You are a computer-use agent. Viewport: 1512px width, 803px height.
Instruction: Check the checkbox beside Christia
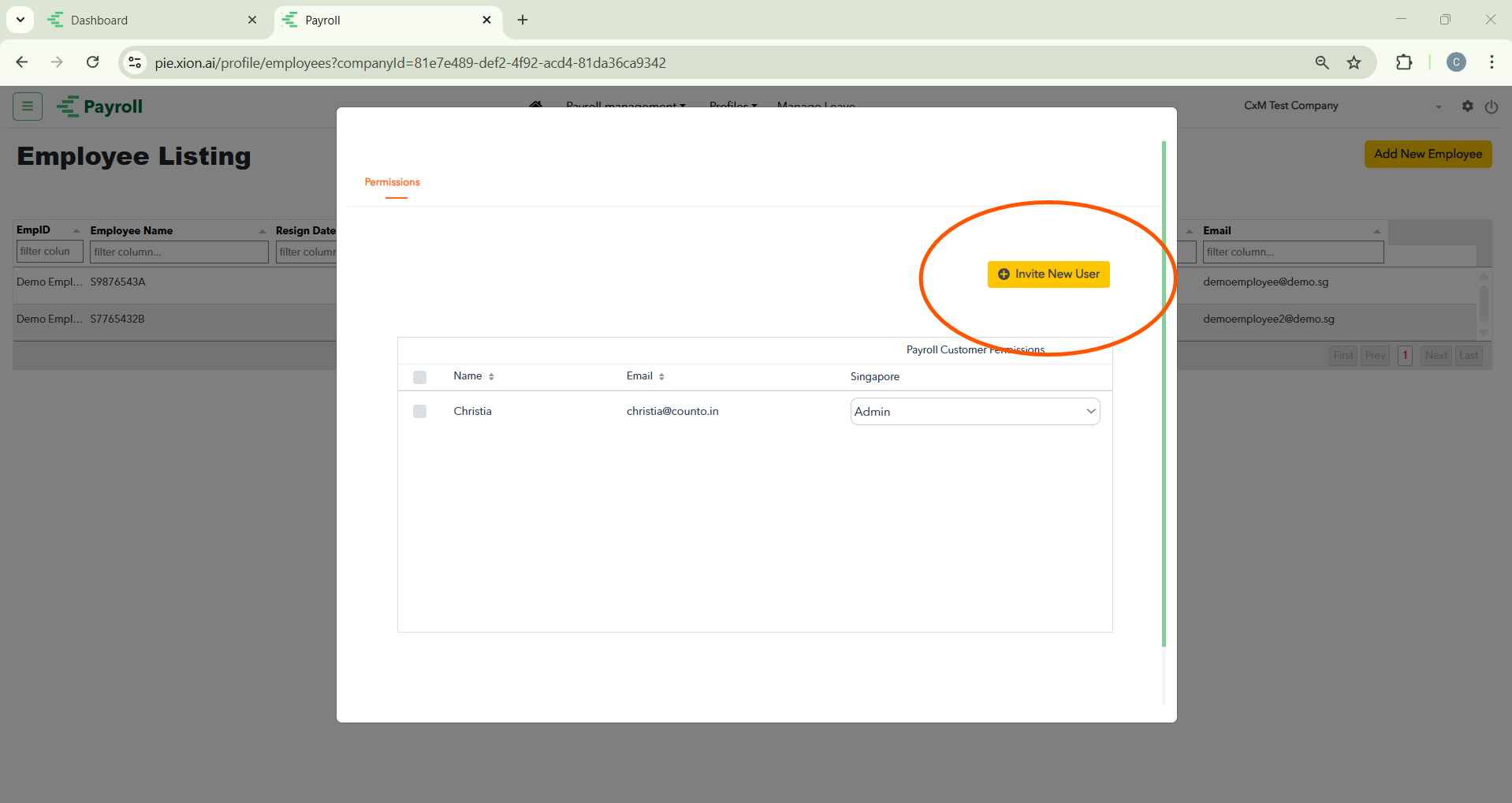(419, 411)
